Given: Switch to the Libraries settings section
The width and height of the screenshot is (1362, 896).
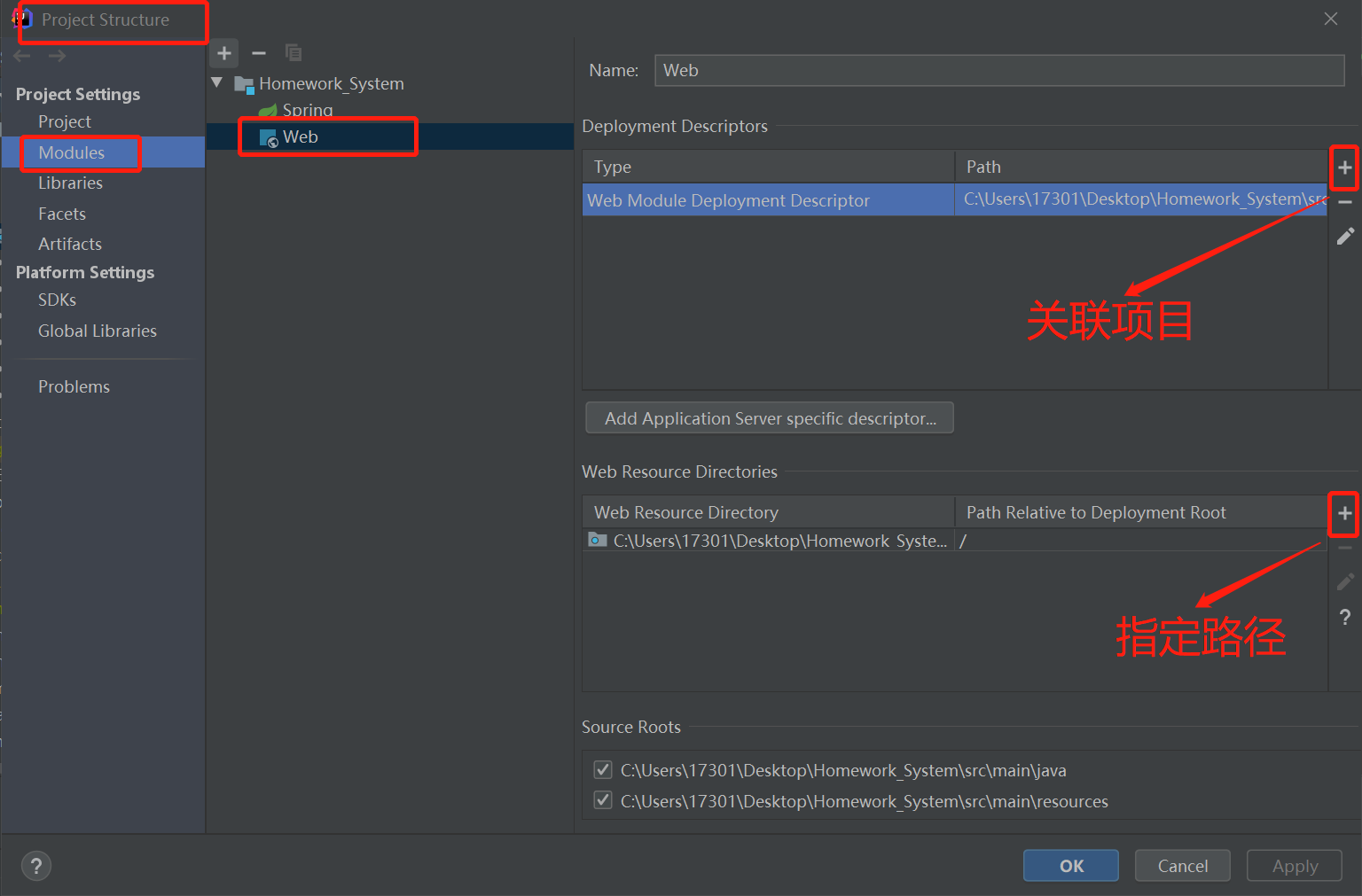Looking at the screenshot, I should (x=70, y=183).
